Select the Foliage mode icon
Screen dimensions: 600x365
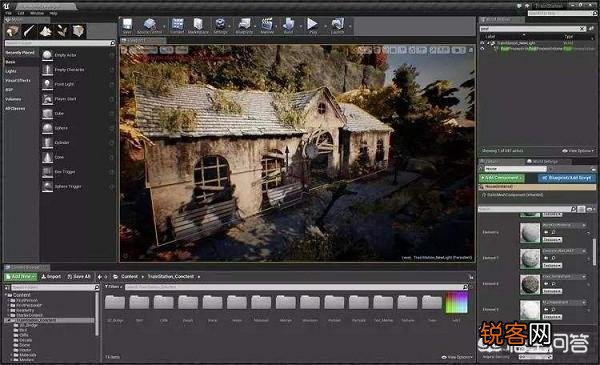(62, 31)
